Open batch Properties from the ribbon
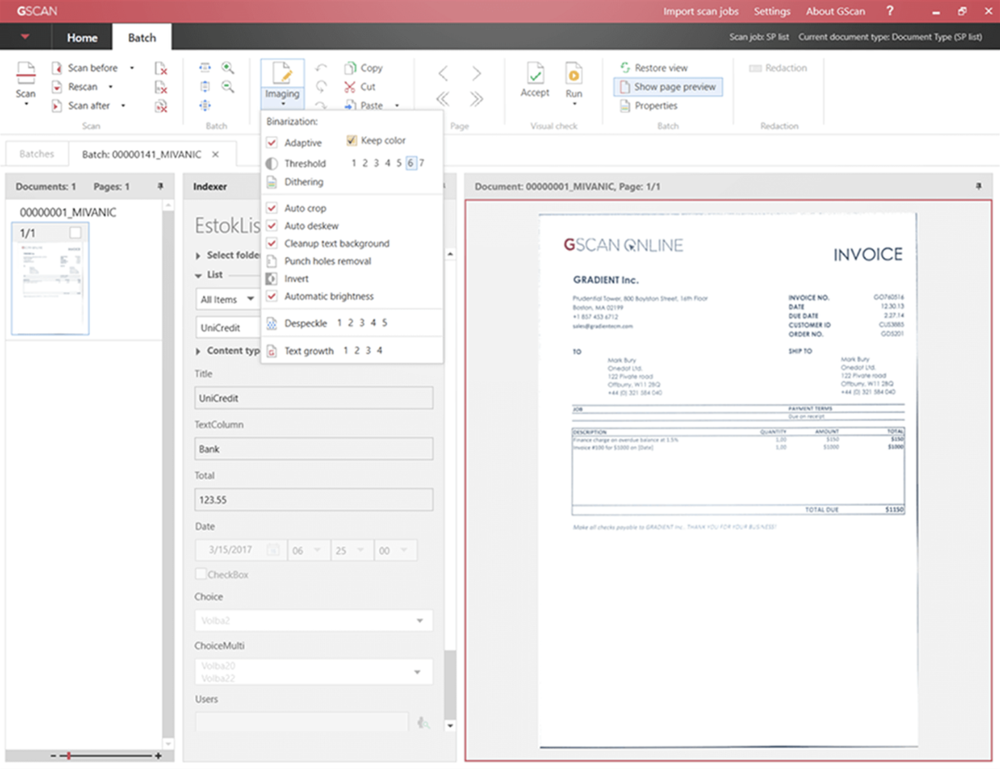 (x=649, y=106)
